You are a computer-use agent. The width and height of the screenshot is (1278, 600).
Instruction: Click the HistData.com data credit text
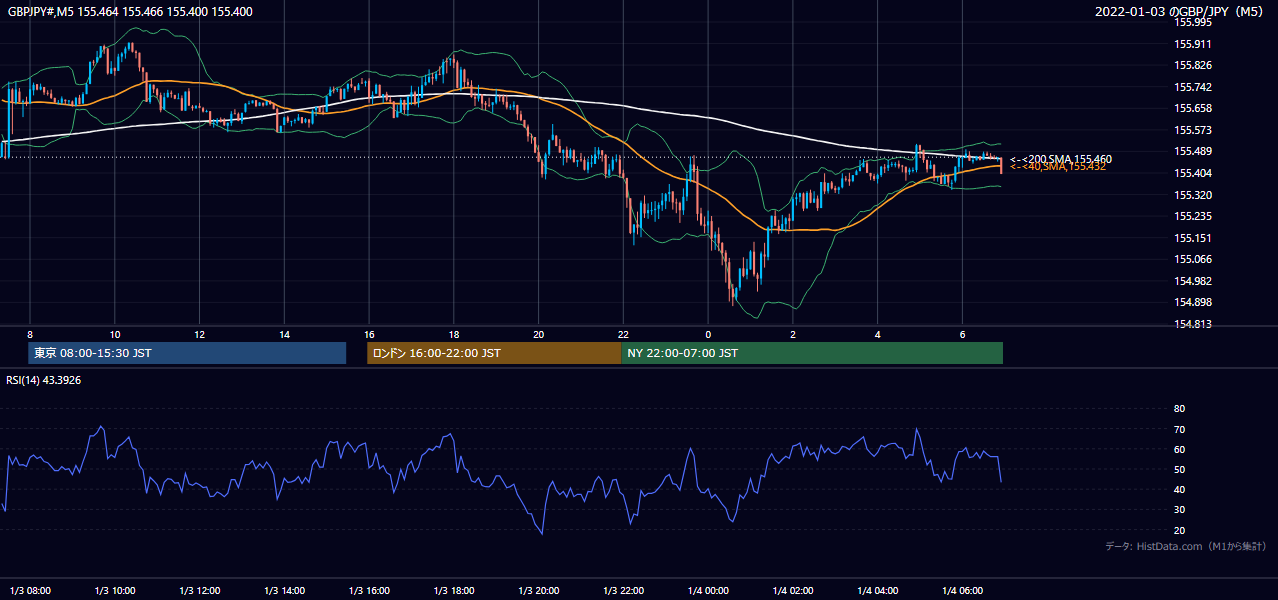click(1186, 546)
